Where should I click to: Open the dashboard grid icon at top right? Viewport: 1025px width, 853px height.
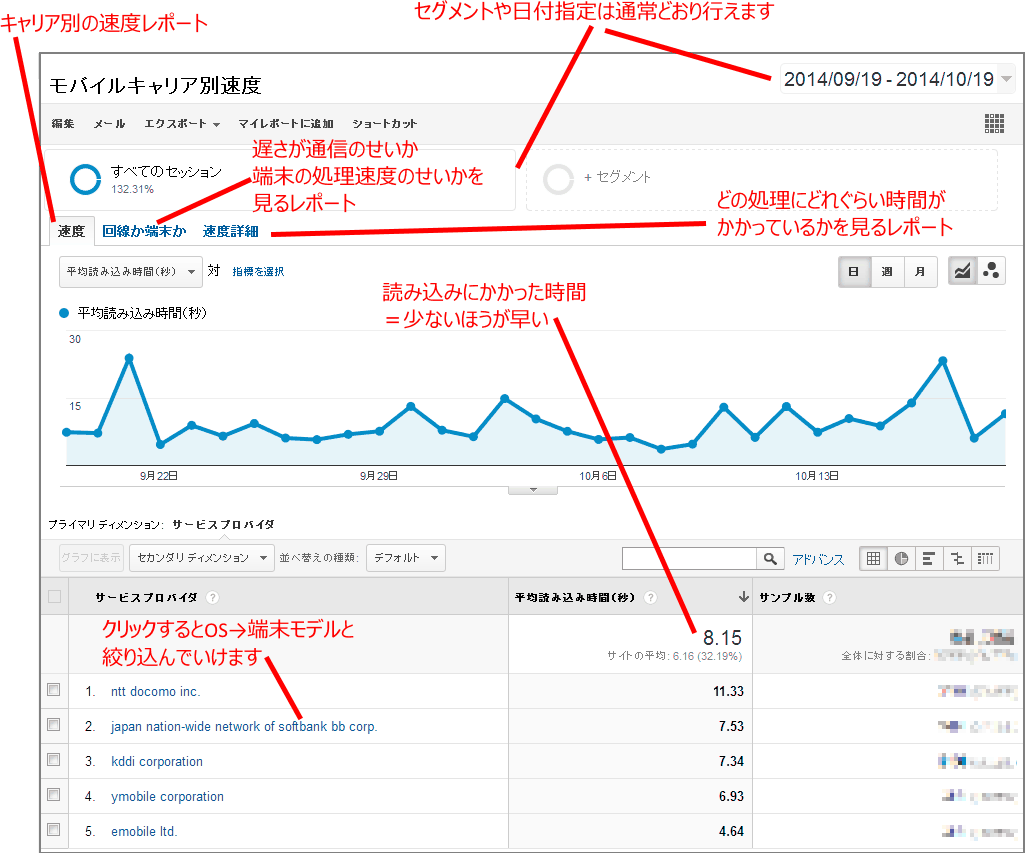tap(994, 123)
